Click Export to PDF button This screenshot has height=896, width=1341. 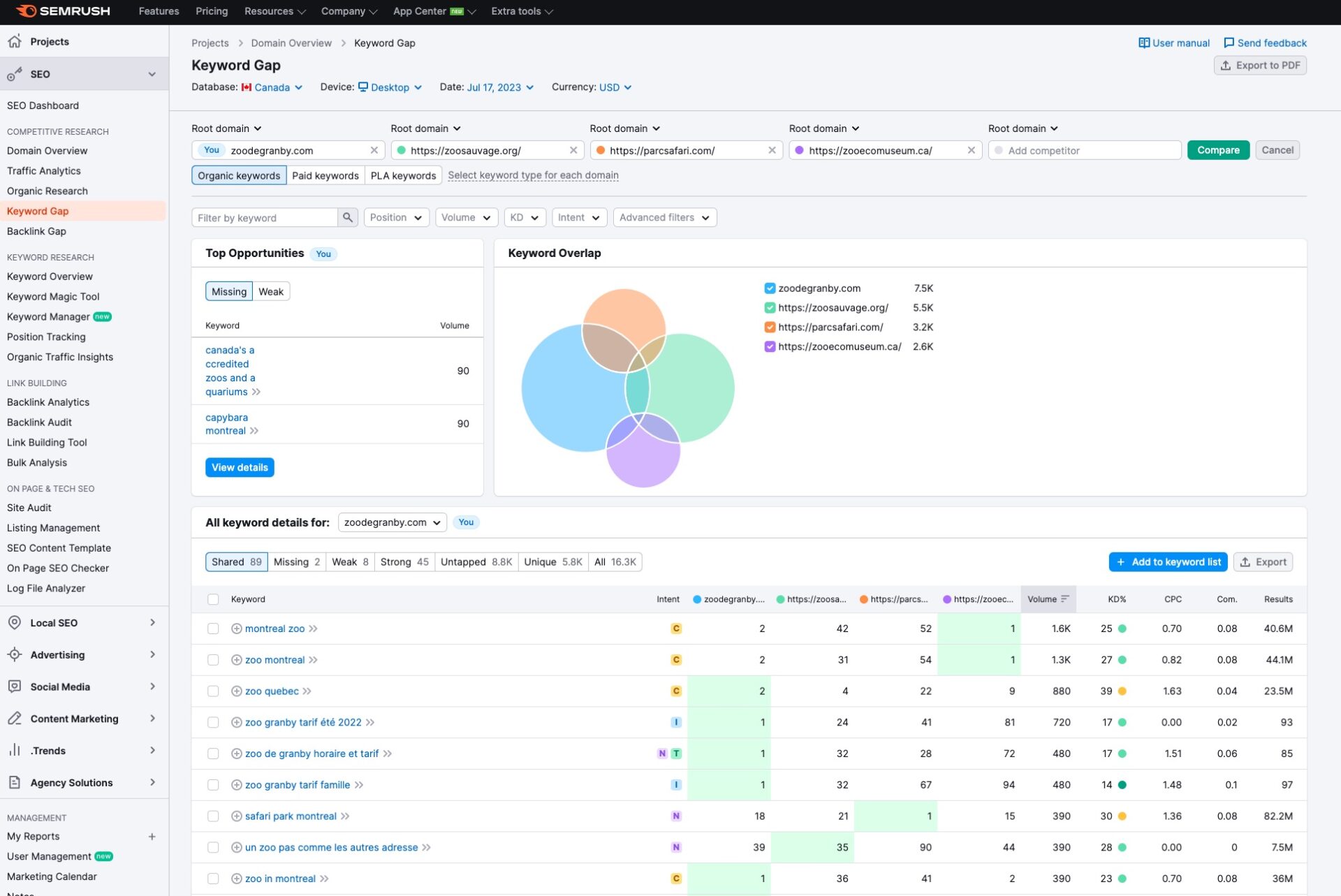1260,65
